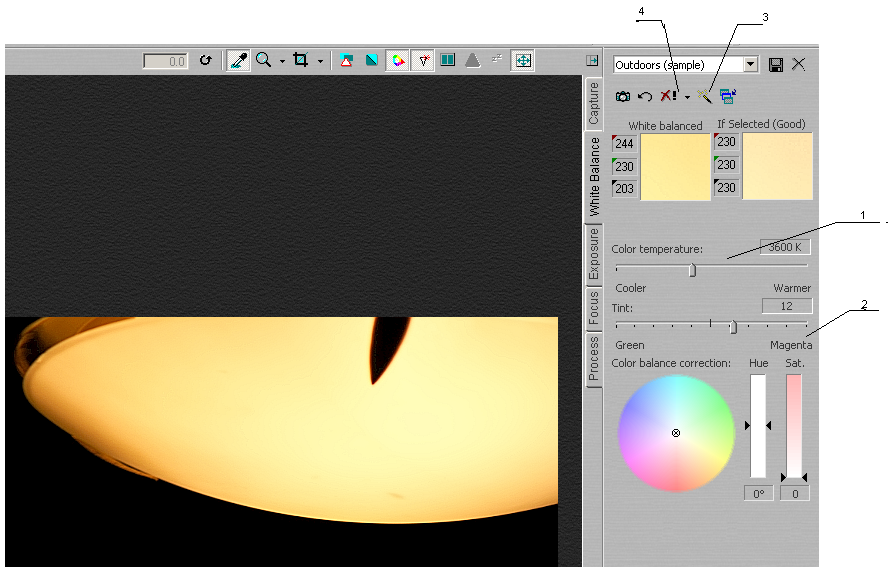Open the crop tool dropdown arrow
Screen dimensions: 888x575
click(320, 61)
